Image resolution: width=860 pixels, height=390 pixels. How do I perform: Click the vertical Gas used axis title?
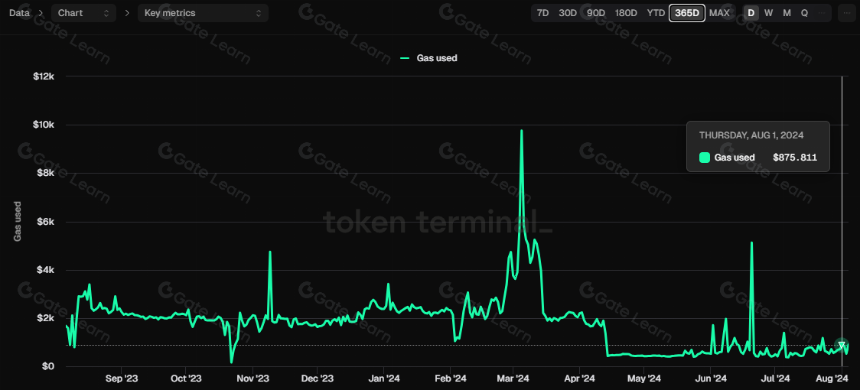18,222
